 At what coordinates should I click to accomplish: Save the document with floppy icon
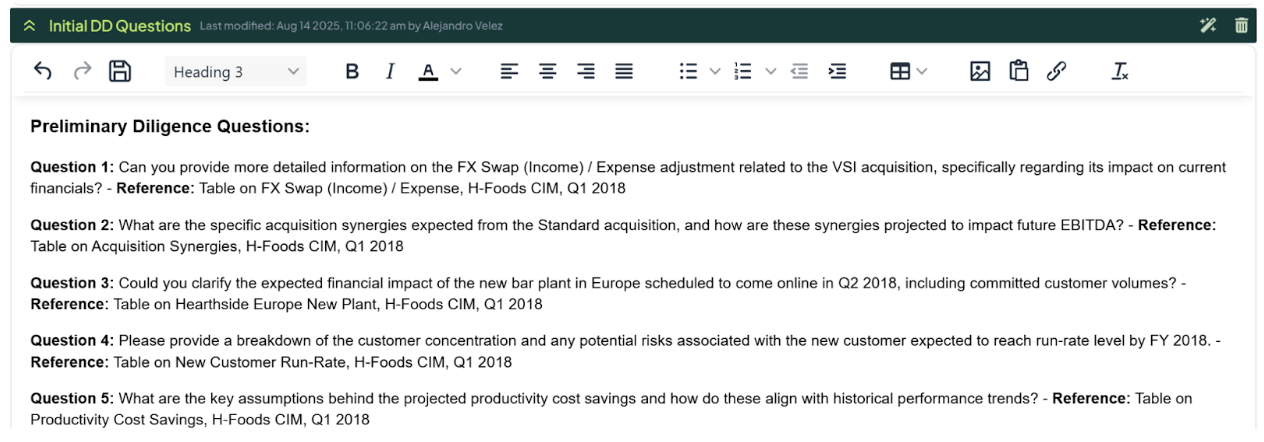tap(120, 71)
